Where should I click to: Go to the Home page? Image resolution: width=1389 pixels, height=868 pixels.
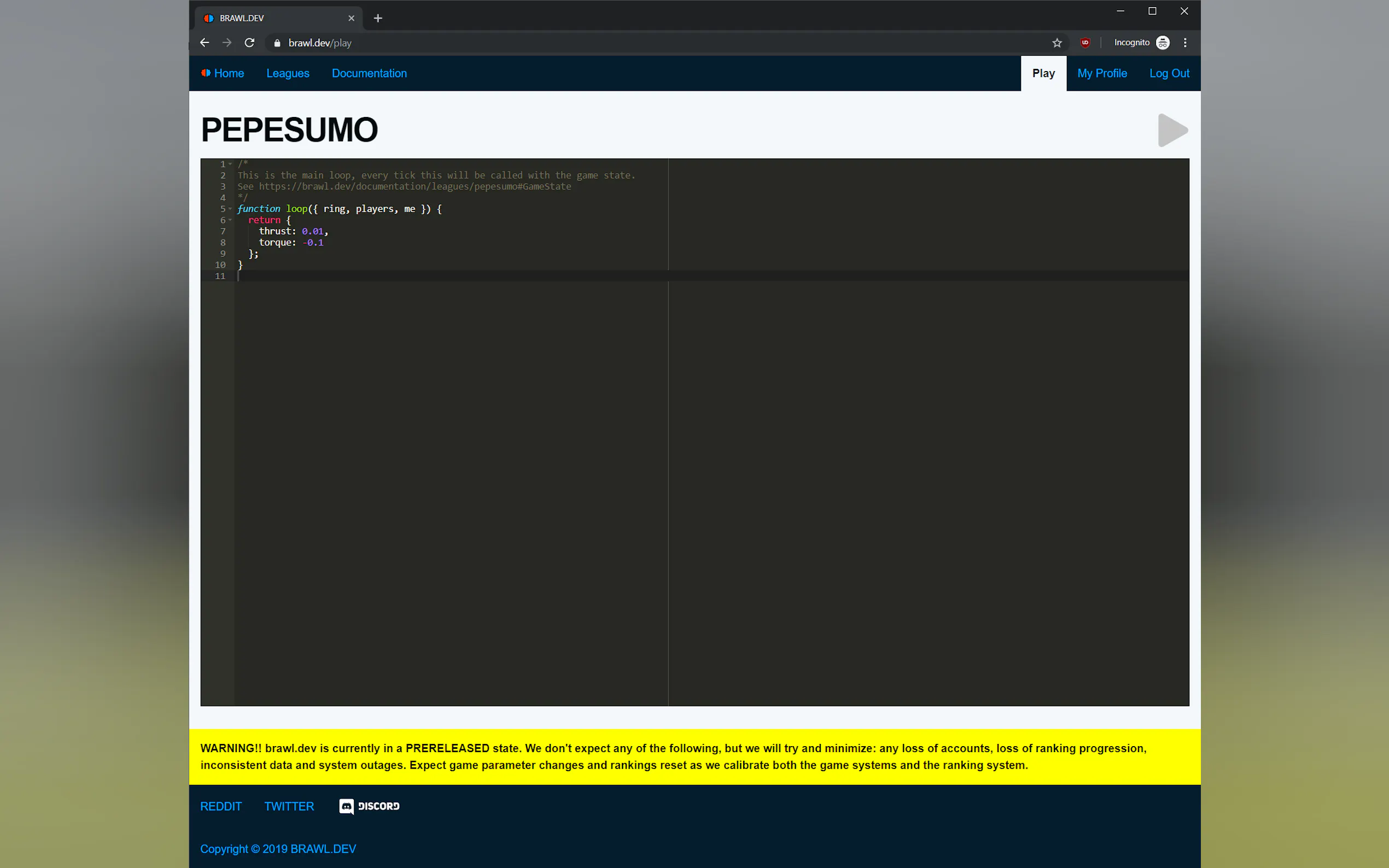[x=223, y=73]
